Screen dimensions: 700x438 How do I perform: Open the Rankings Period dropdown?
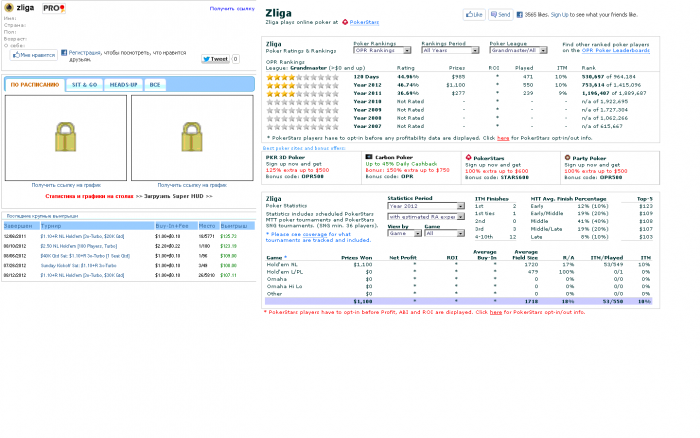(450, 50)
